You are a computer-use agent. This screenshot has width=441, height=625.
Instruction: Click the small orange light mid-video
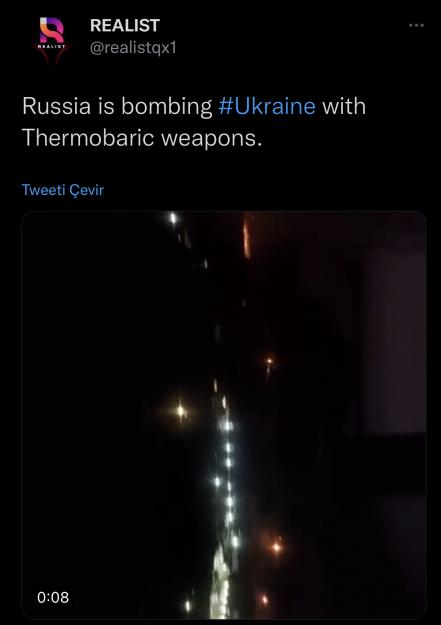tap(270, 362)
